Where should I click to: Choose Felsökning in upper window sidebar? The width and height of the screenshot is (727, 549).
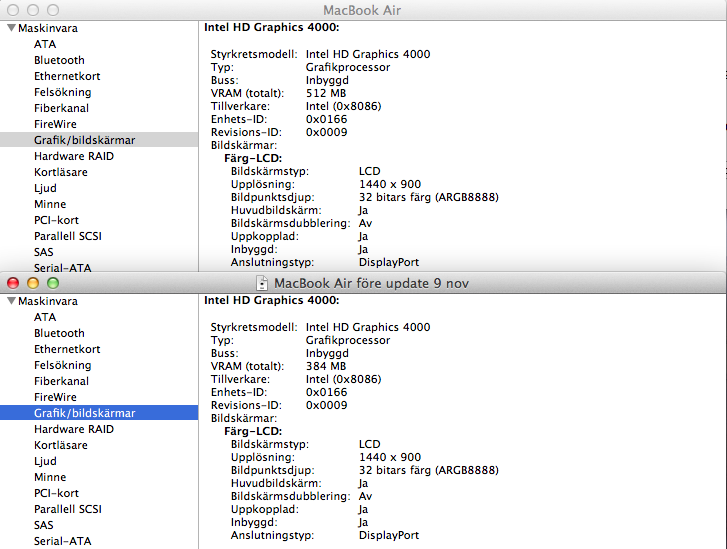pyautogui.click(x=63, y=92)
